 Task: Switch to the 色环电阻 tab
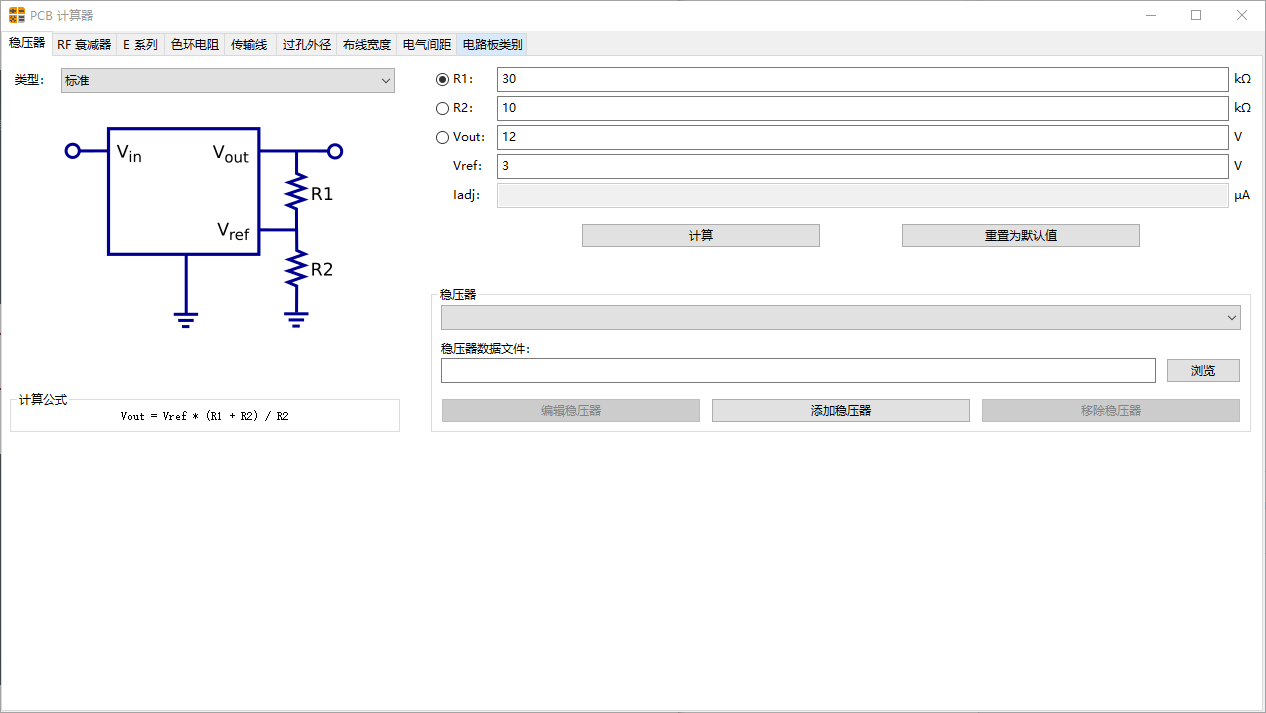click(x=195, y=45)
